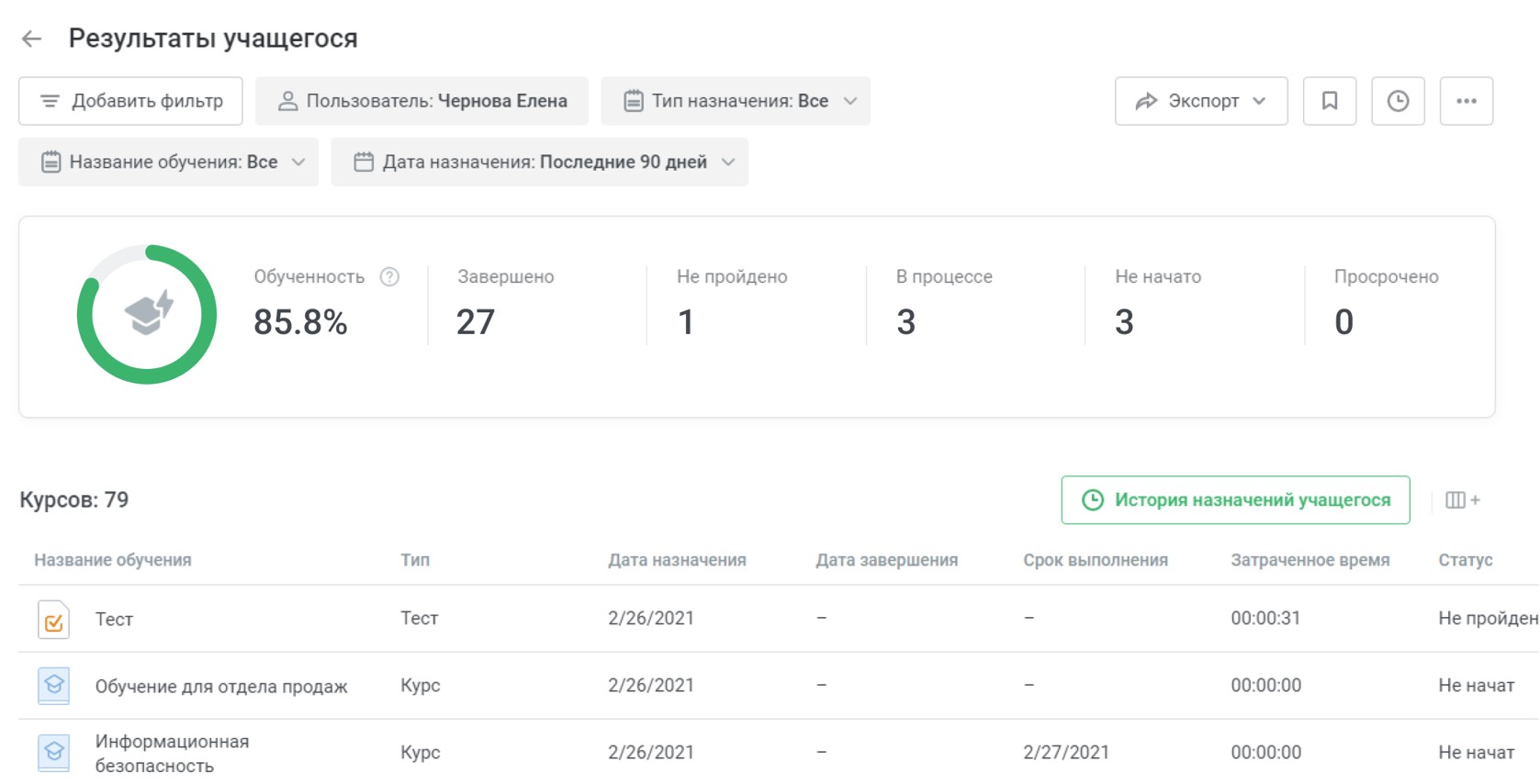1540x784 pixels.
Task: Sort by Затраченное время column header
Action: [x=1310, y=560]
